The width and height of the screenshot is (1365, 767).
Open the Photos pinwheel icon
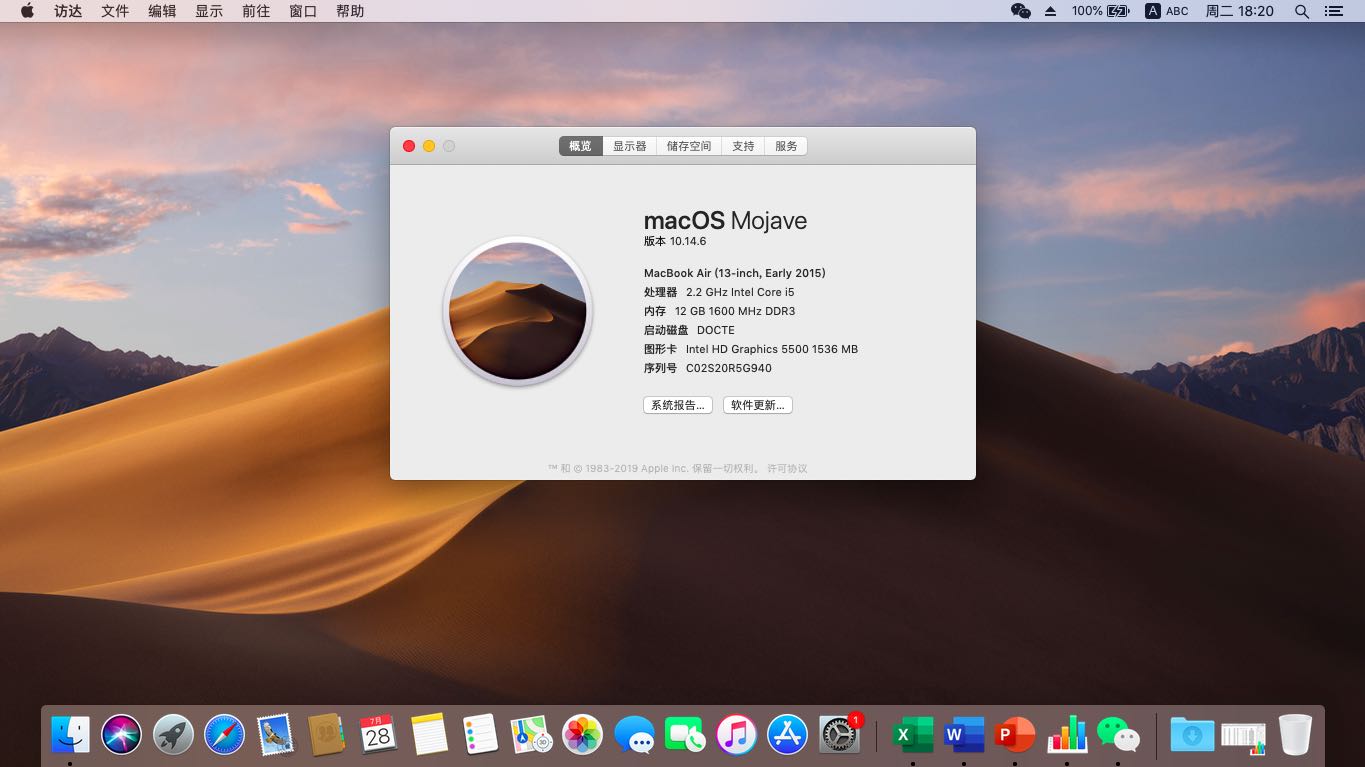(x=582, y=735)
